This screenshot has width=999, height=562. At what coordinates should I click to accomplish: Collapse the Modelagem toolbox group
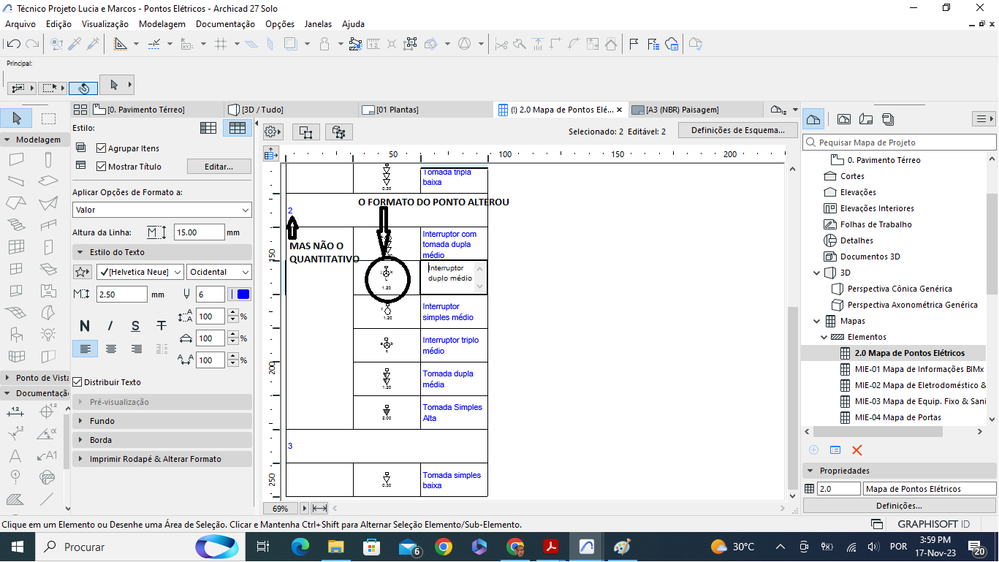point(33,140)
